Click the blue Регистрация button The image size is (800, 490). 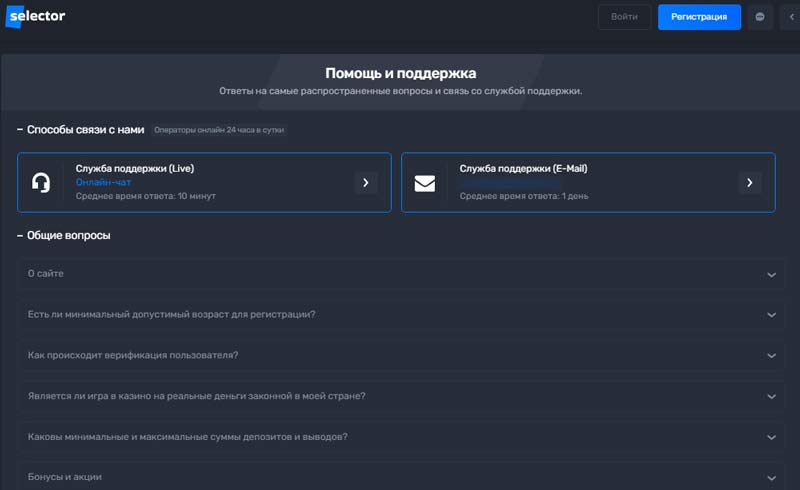click(699, 17)
